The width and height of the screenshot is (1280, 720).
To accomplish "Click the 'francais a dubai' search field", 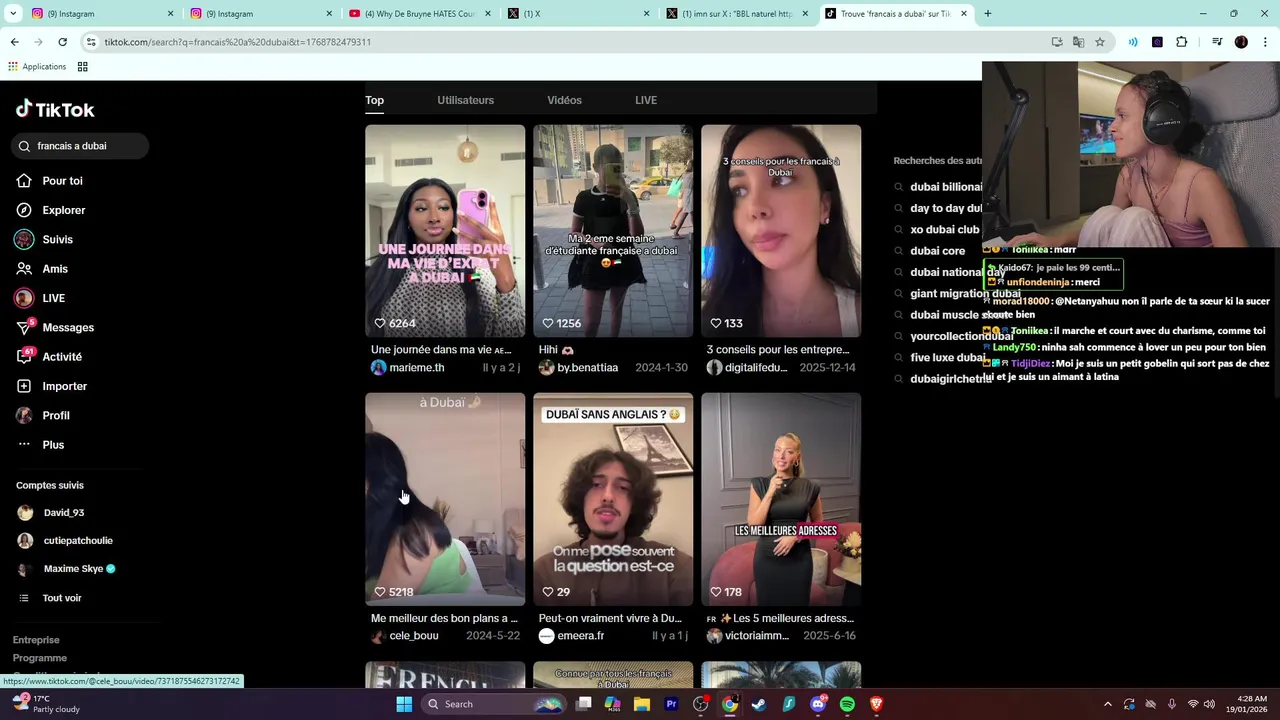I will tap(80, 146).
